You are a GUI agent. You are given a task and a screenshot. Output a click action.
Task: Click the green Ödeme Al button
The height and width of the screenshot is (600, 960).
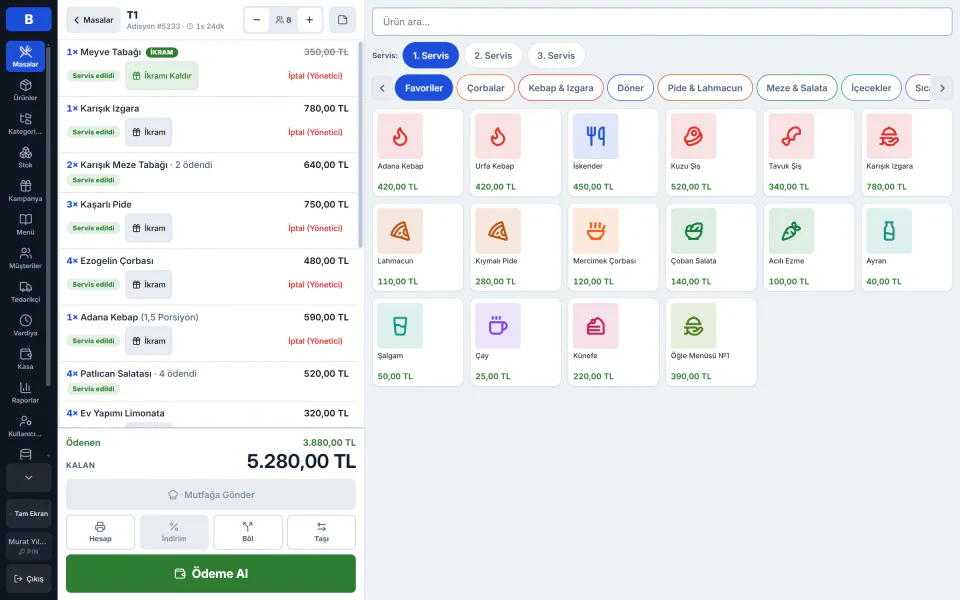pyautogui.click(x=211, y=574)
